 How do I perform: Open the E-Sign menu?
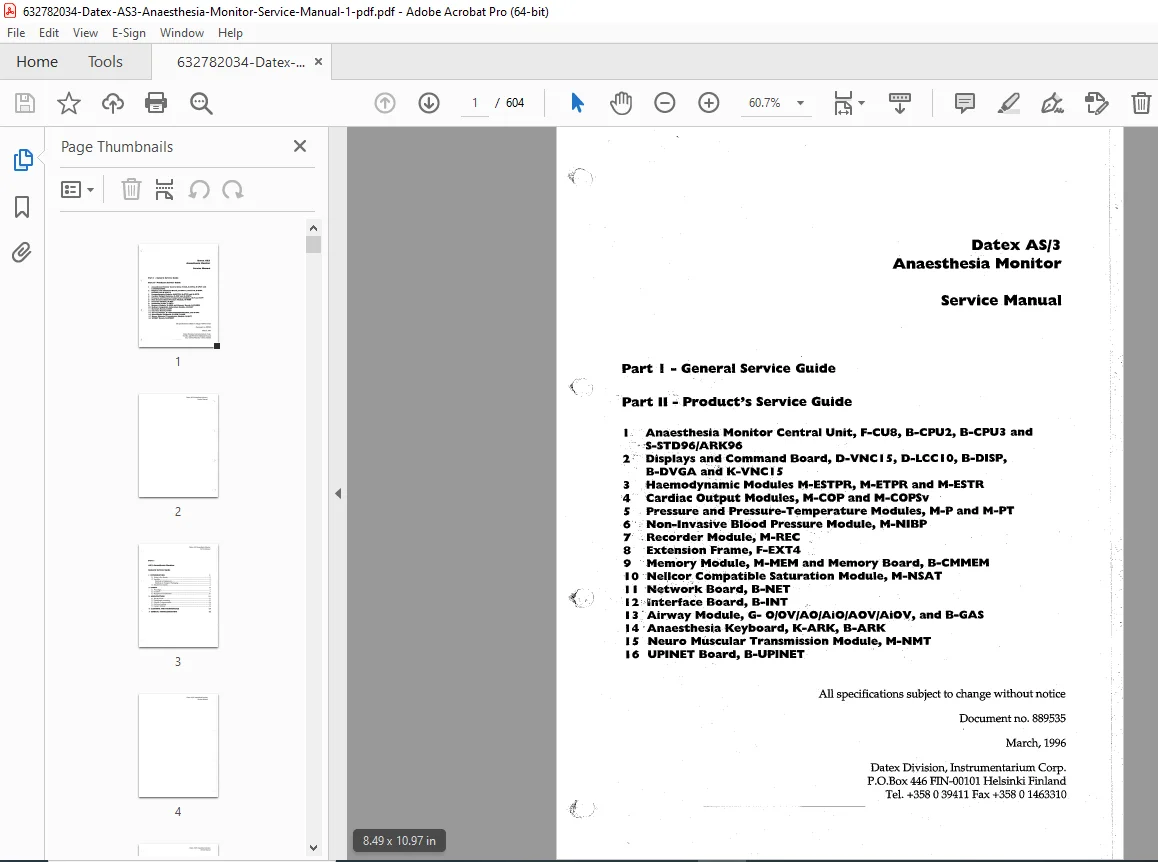tap(129, 33)
